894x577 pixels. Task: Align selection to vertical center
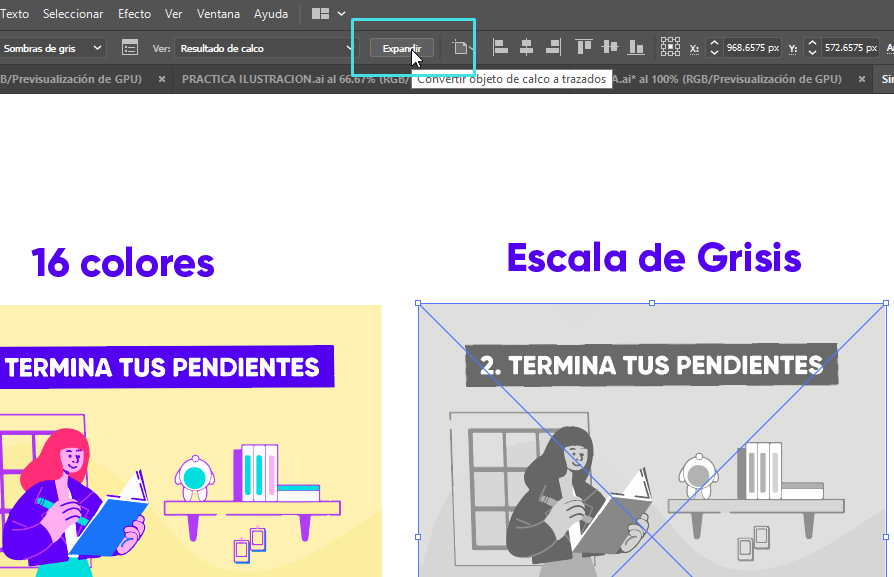click(609, 47)
